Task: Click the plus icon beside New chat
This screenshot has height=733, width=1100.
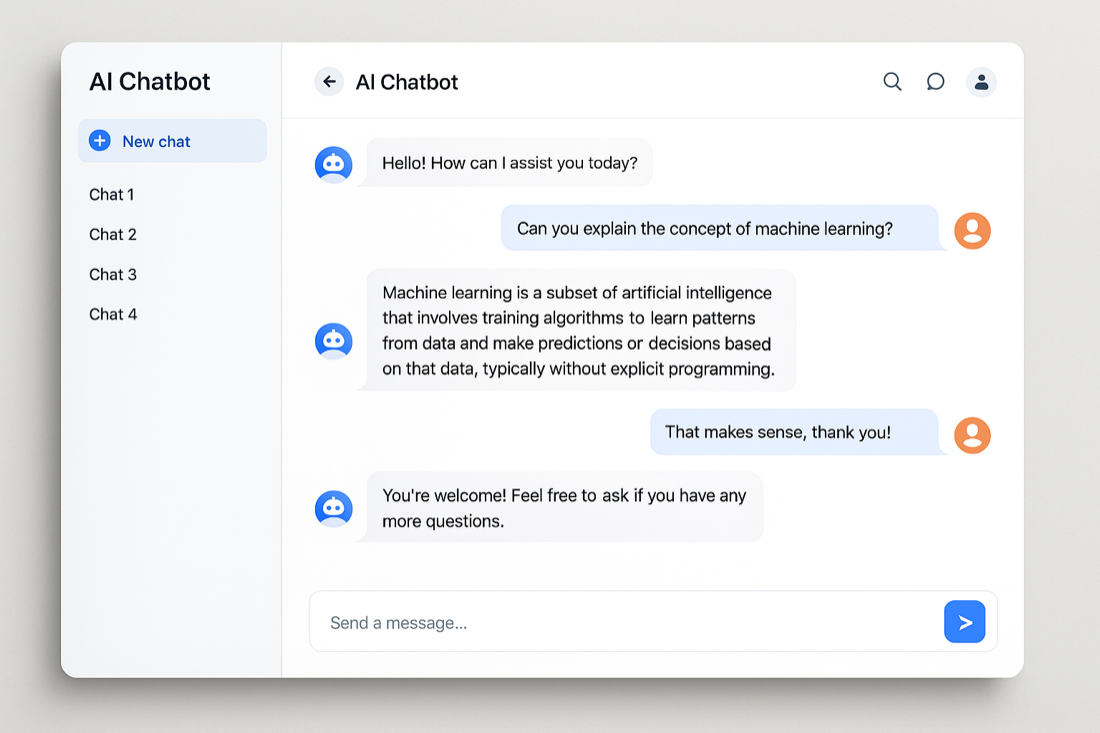Action: coord(100,141)
